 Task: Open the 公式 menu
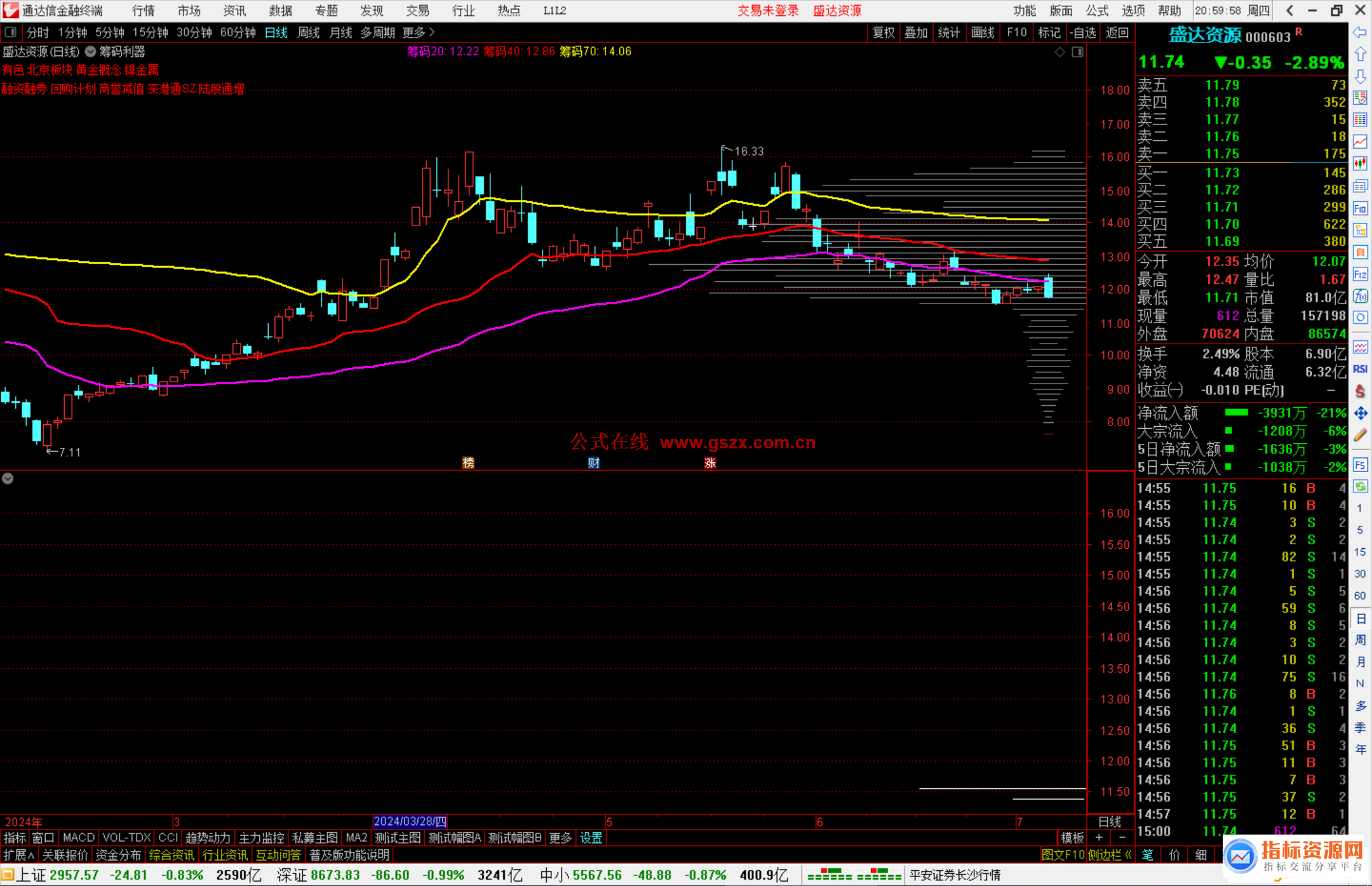pos(1097,11)
